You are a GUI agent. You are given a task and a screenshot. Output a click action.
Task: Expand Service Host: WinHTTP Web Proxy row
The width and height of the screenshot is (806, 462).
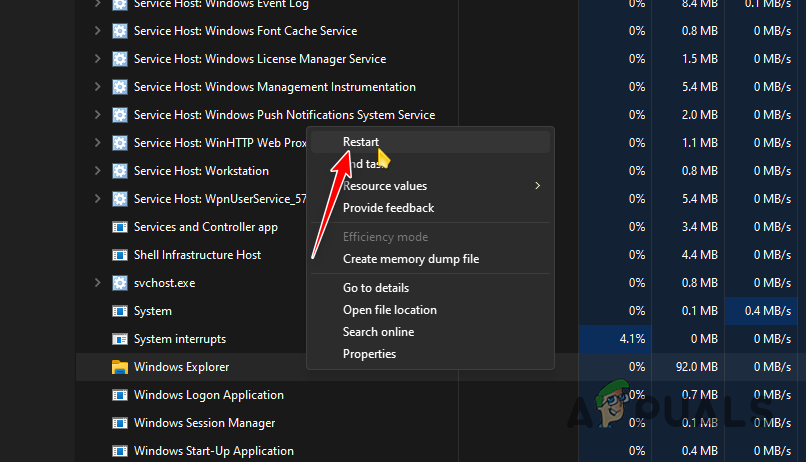(97, 143)
